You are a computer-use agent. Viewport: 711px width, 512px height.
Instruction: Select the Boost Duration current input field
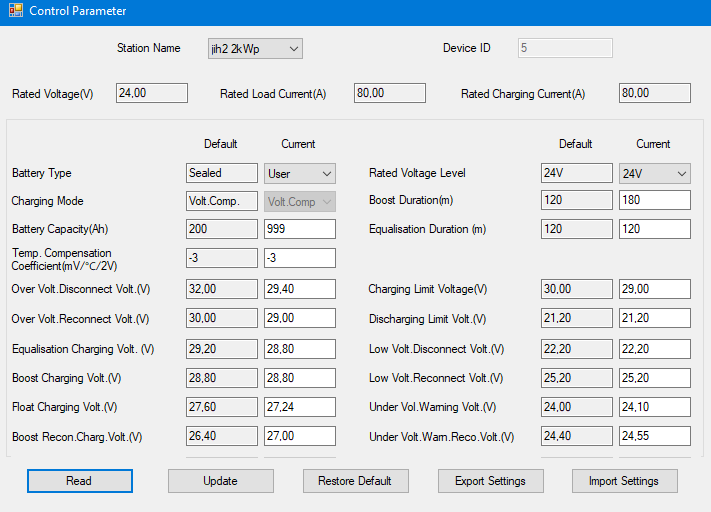tap(654, 200)
